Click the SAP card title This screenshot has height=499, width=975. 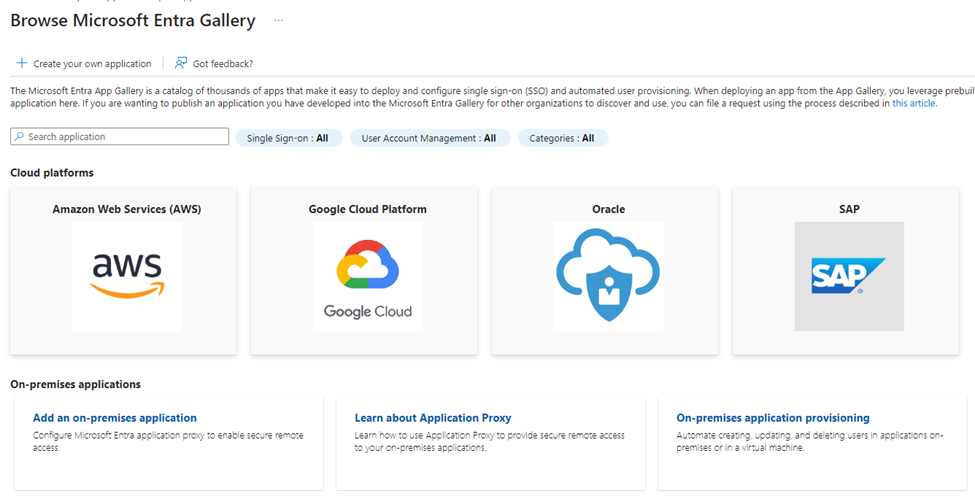849,209
